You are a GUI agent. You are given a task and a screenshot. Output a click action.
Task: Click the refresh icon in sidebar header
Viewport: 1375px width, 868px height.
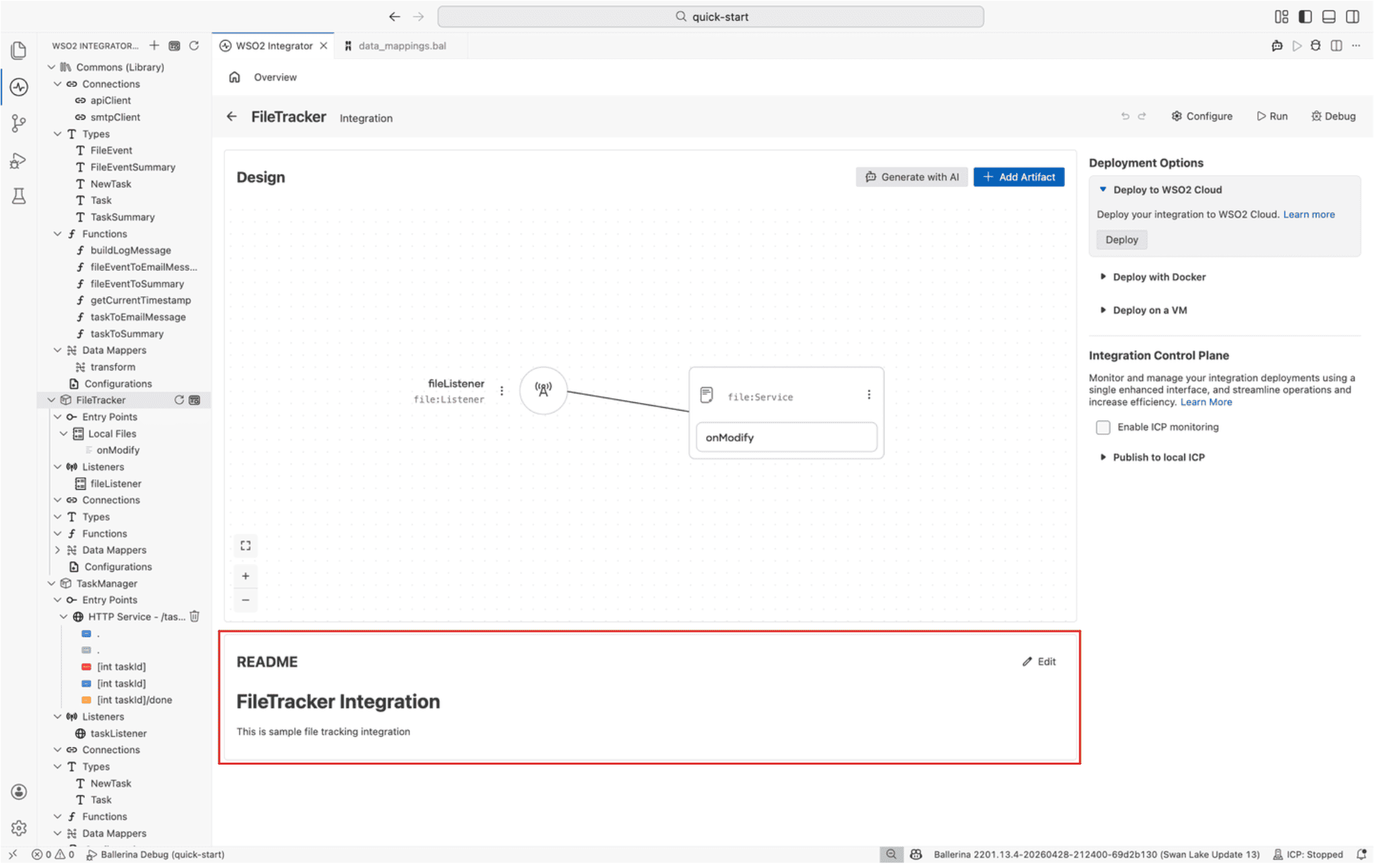tap(194, 45)
